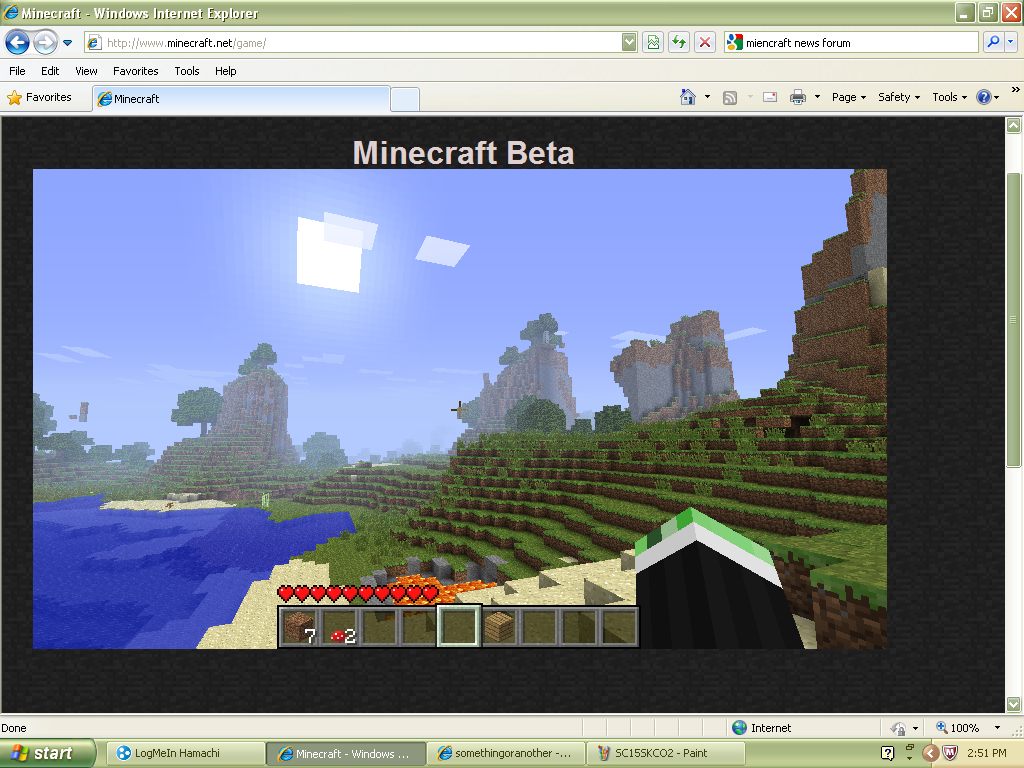Image resolution: width=1024 pixels, height=768 pixels.
Task: Stop loading with the red X icon
Action: [x=705, y=43]
